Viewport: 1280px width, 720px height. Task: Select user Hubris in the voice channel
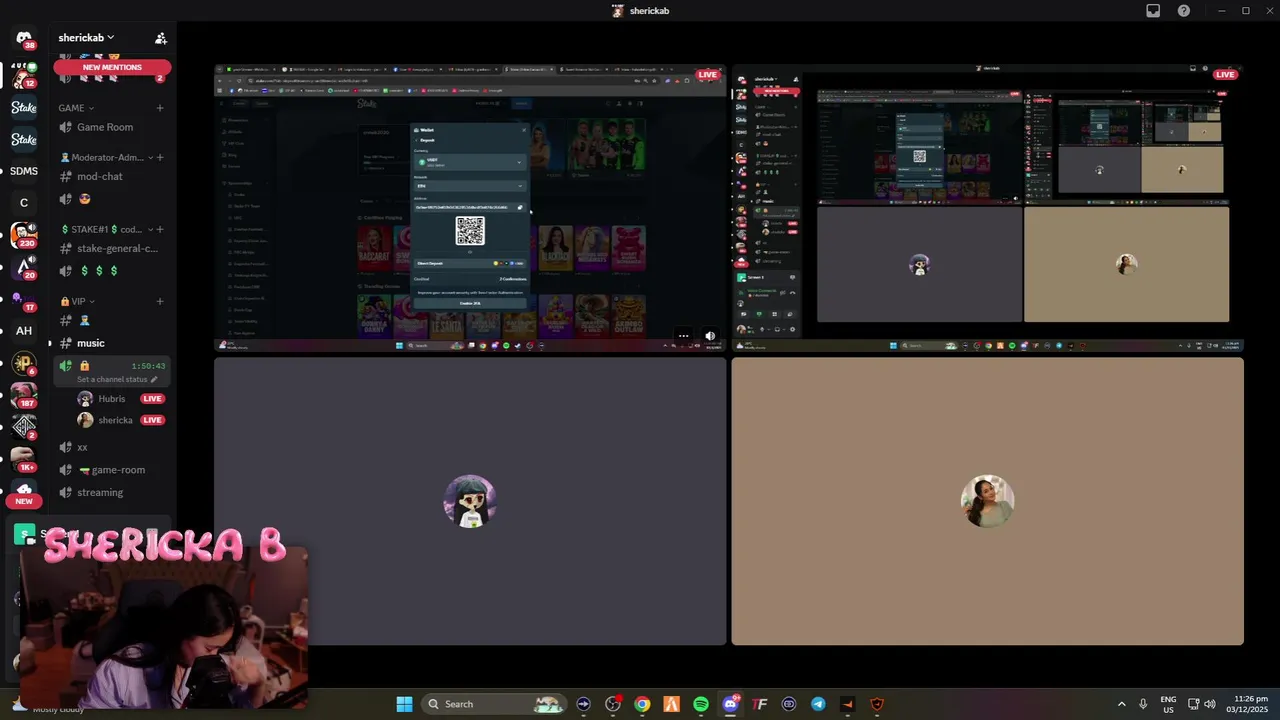(121, 398)
